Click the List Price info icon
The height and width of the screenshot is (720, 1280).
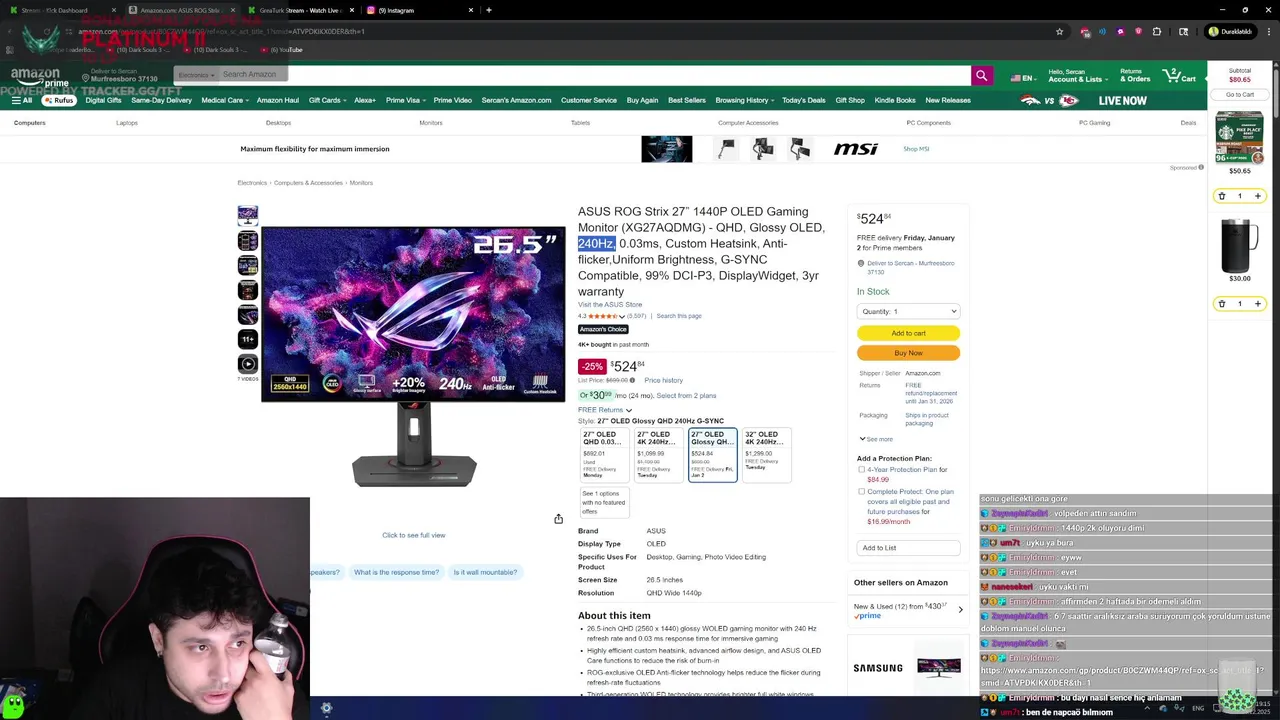(632, 380)
